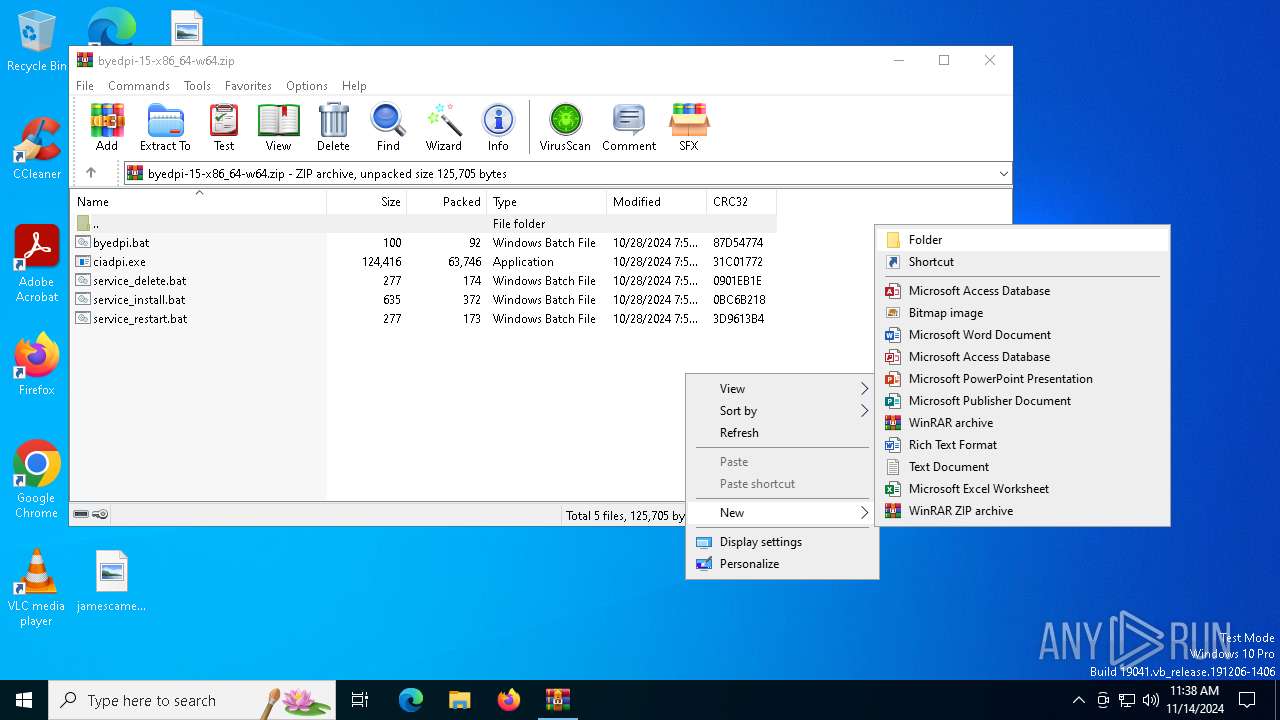
Task: Create new Bitmap image
Action: 1022,313
